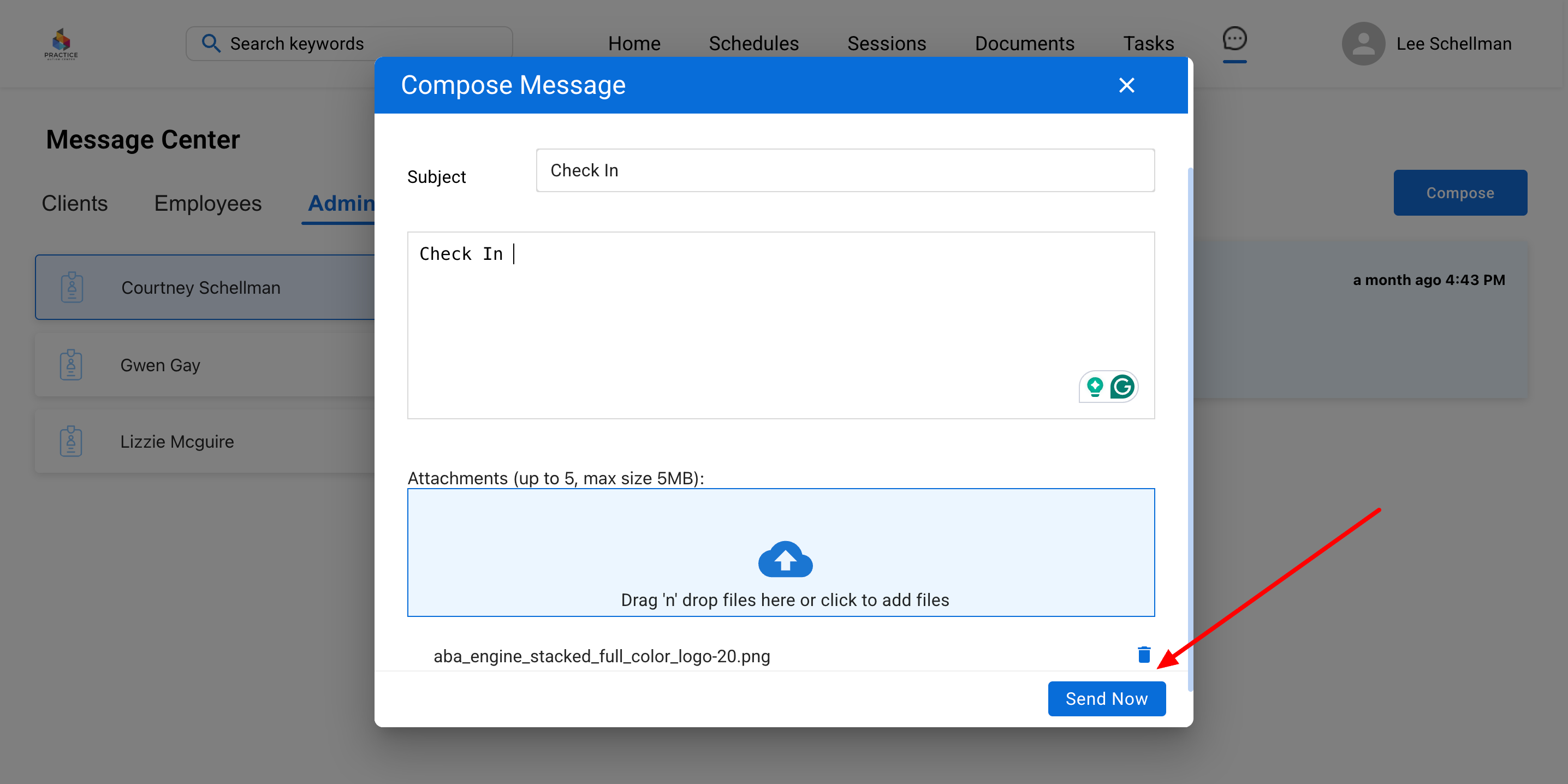The height and width of the screenshot is (784, 1568).
Task: Delete the attached logo PNG file
Action: (x=1144, y=655)
